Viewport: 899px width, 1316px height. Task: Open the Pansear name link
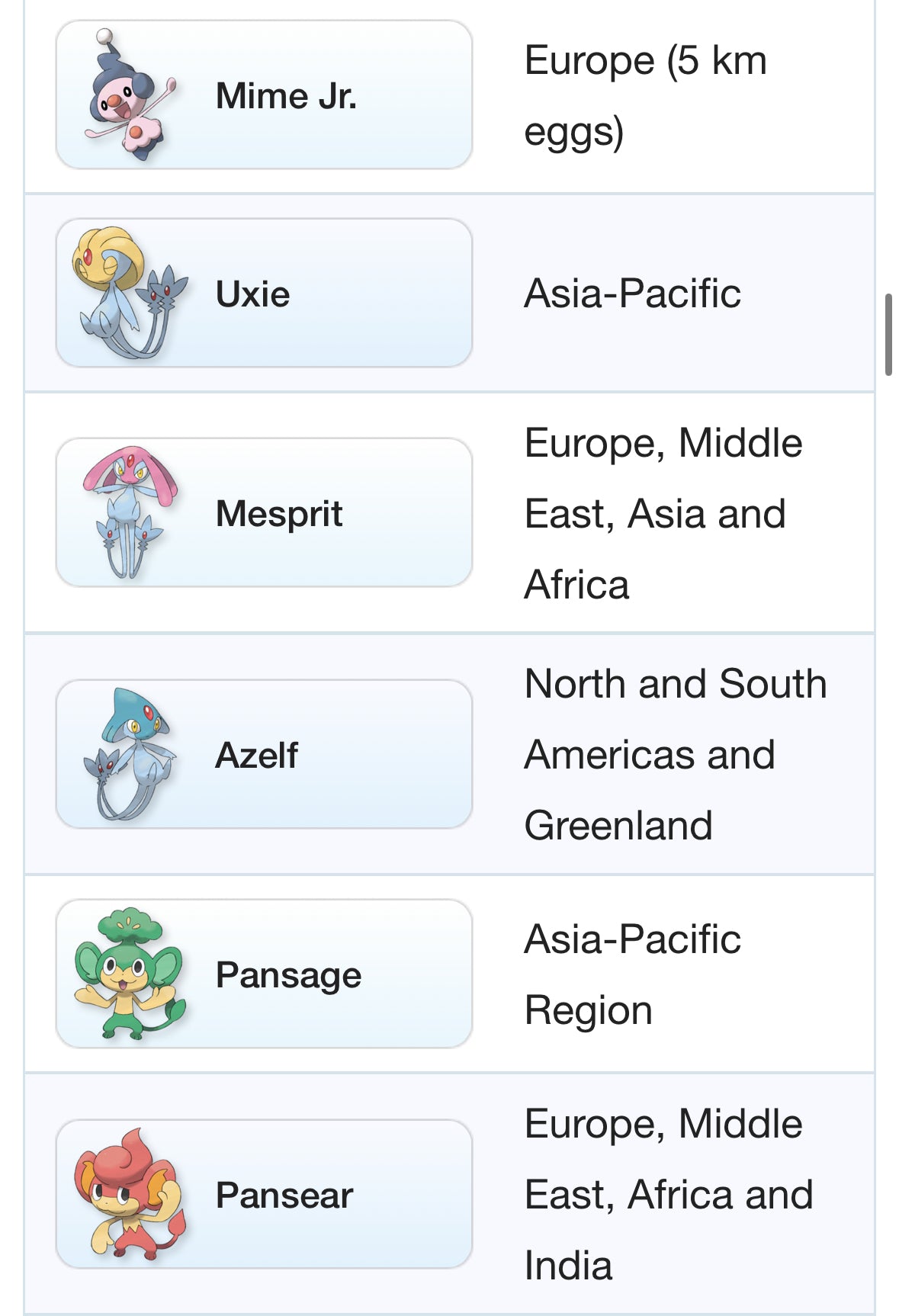[x=284, y=1195]
